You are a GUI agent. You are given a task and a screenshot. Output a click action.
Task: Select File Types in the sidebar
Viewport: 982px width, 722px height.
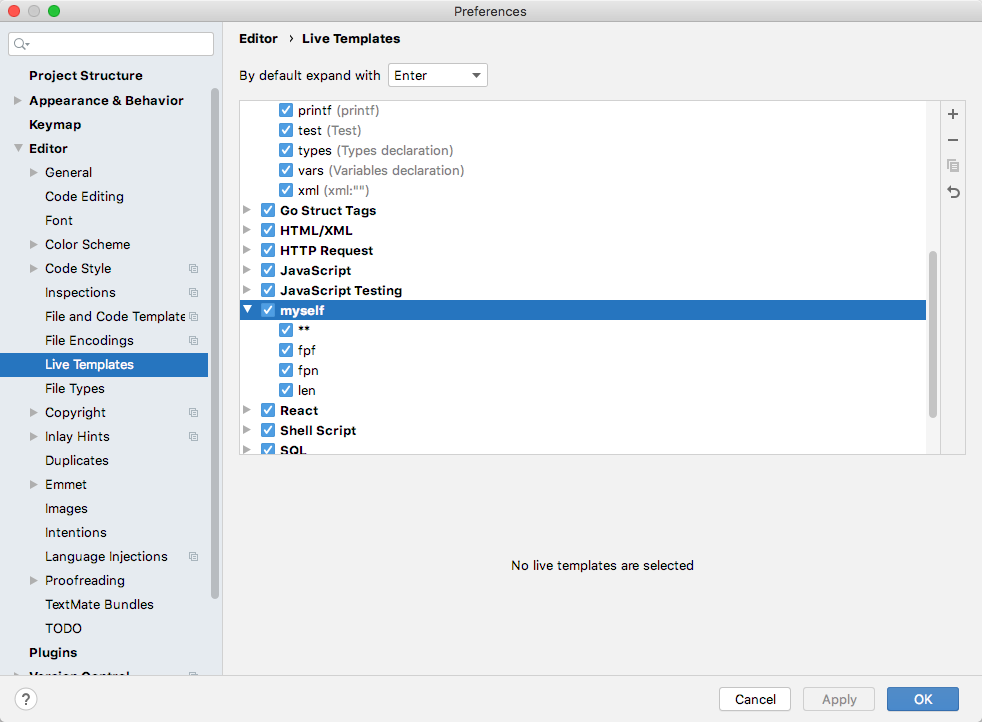[75, 389]
